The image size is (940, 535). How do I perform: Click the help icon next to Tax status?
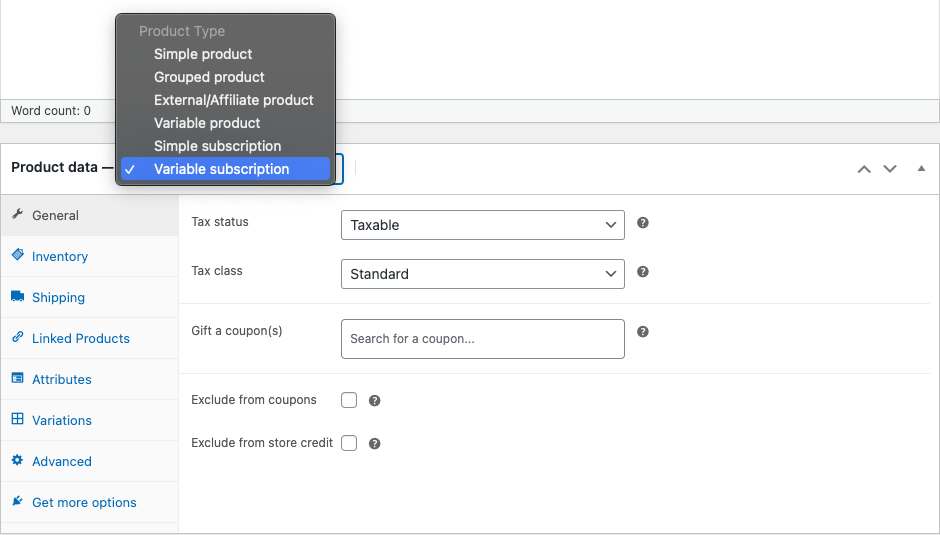643,223
